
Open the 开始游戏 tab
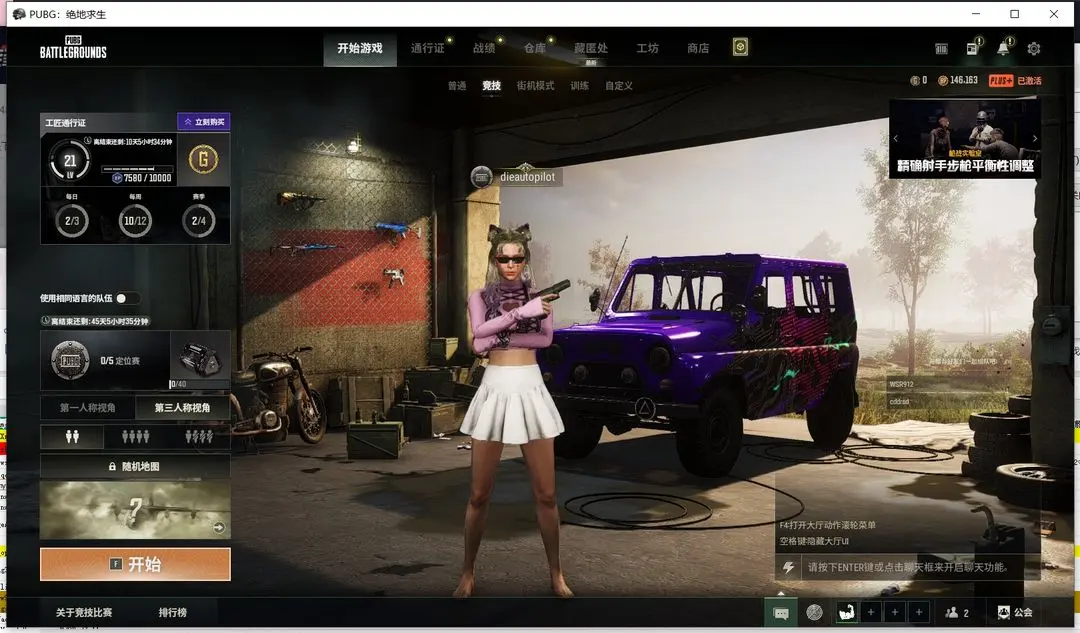[x=360, y=48]
